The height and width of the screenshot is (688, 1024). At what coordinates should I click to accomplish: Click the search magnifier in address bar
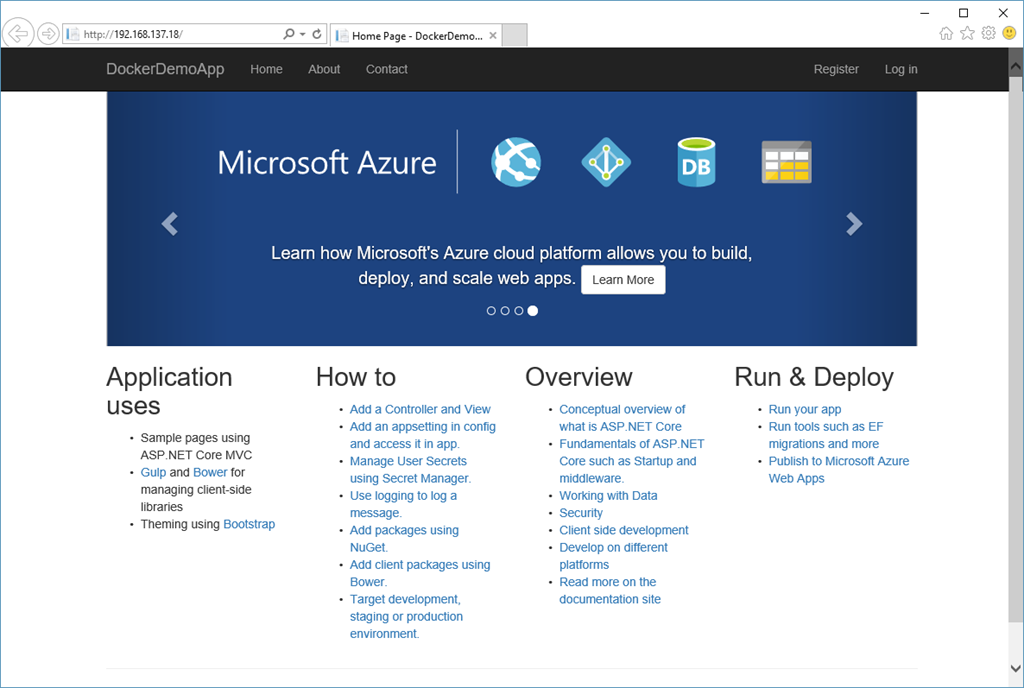click(x=289, y=34)
